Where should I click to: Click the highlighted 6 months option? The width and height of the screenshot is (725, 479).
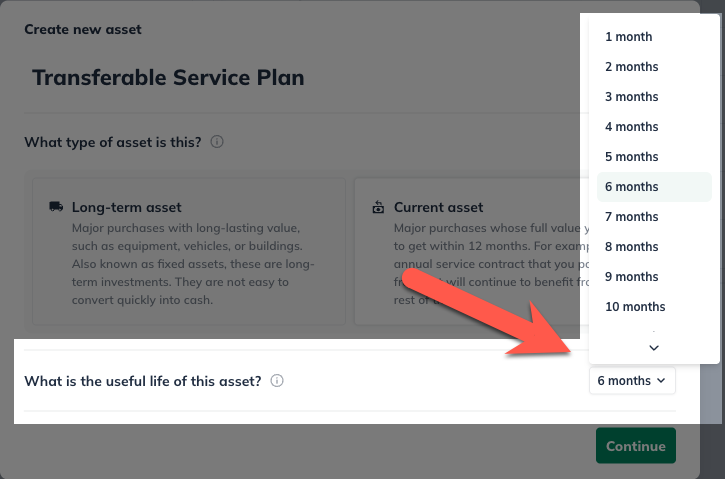tap(632, 187)
